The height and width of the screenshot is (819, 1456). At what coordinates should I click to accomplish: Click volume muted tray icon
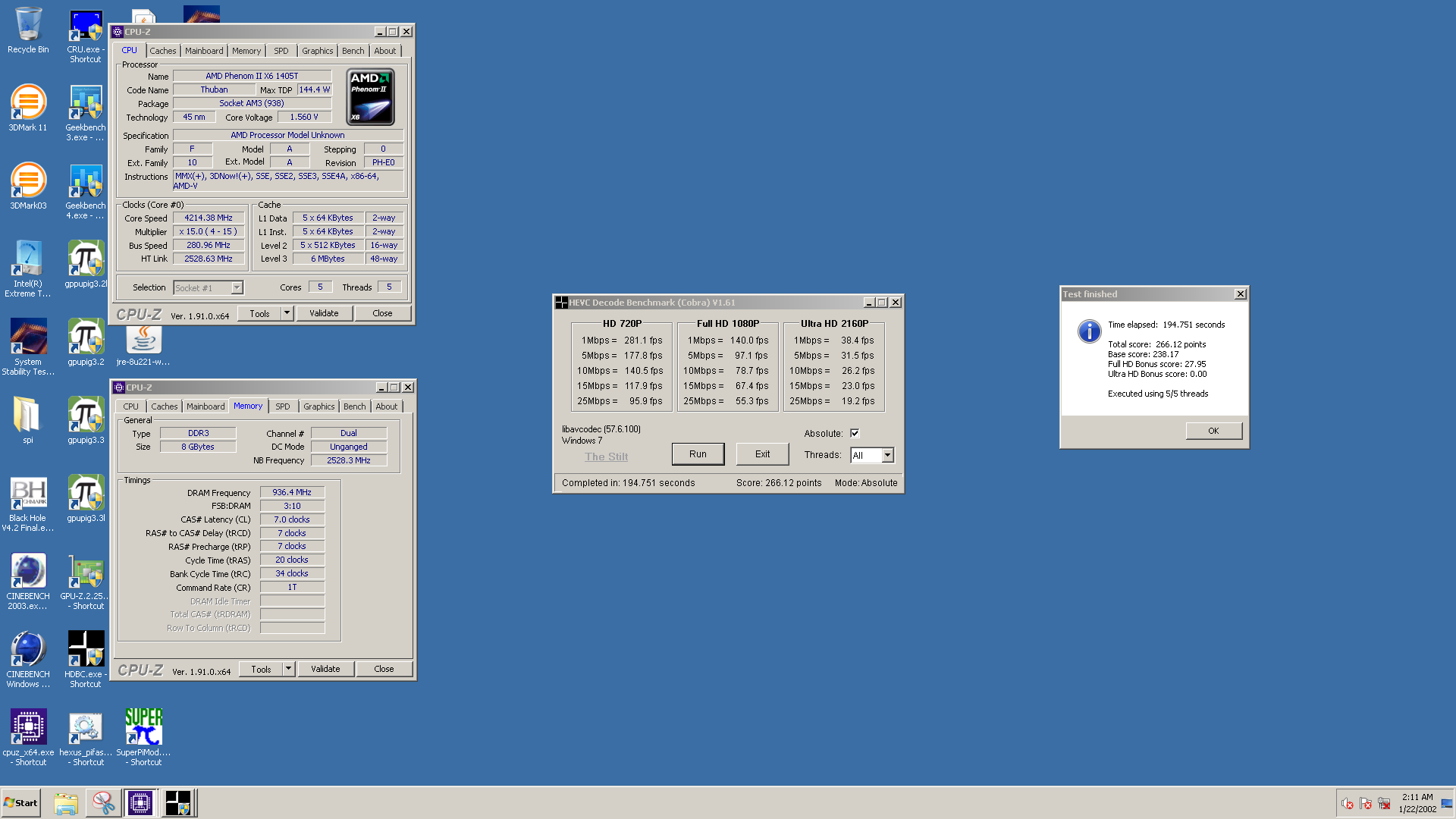1348,804
